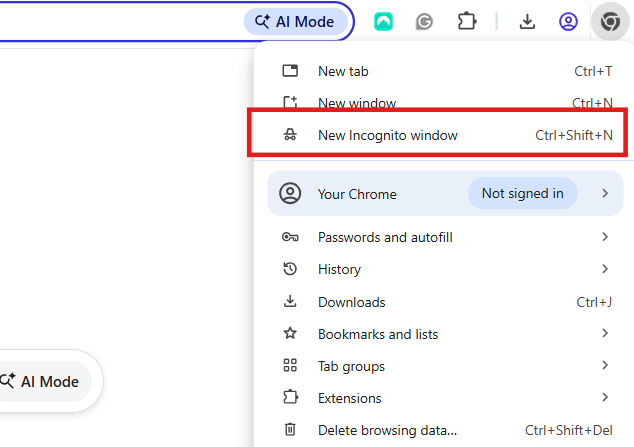
Task: Click the Grammarly extension icon
Action: [424, 22]
